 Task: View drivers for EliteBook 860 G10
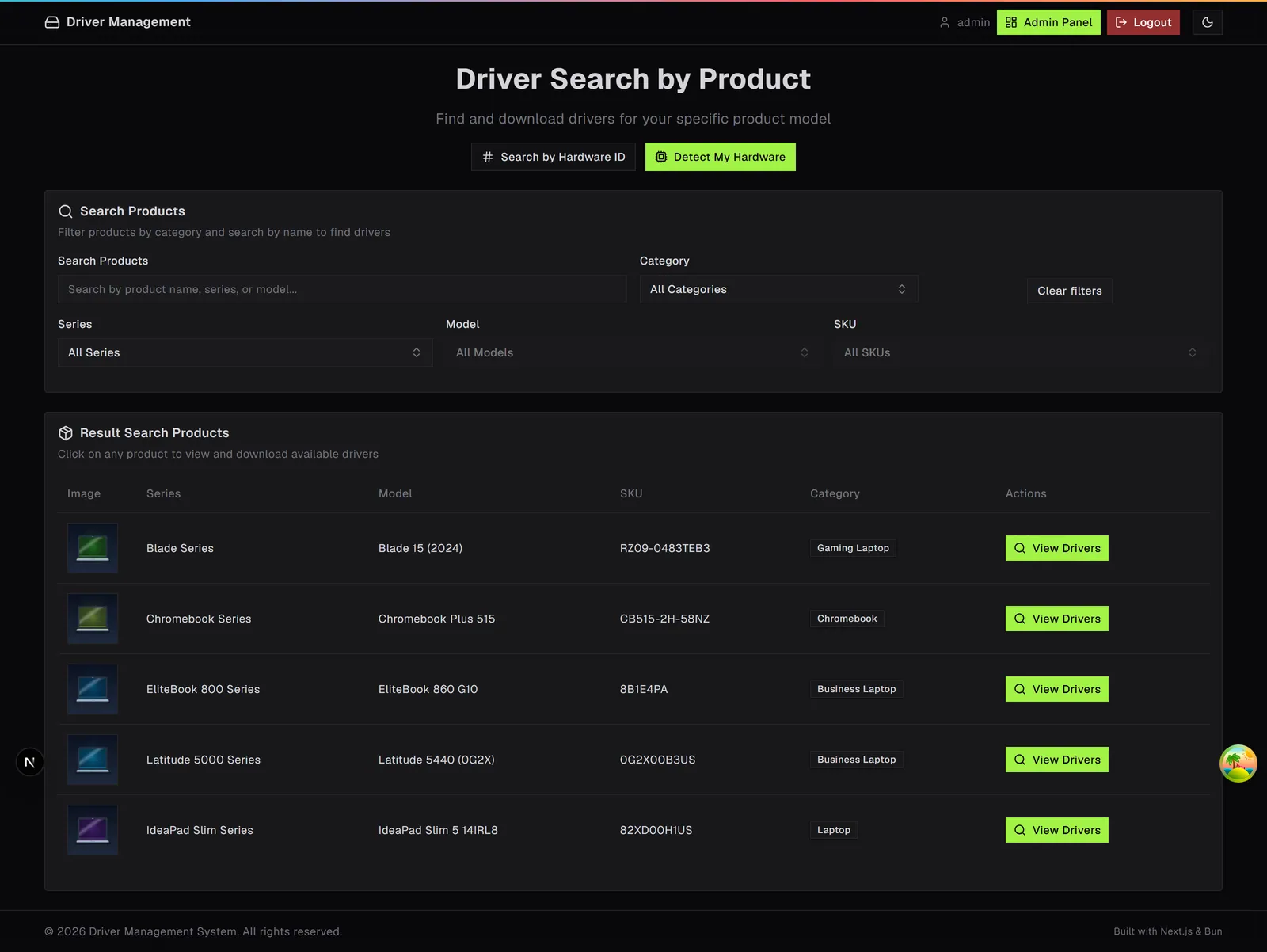[1057, 689]
